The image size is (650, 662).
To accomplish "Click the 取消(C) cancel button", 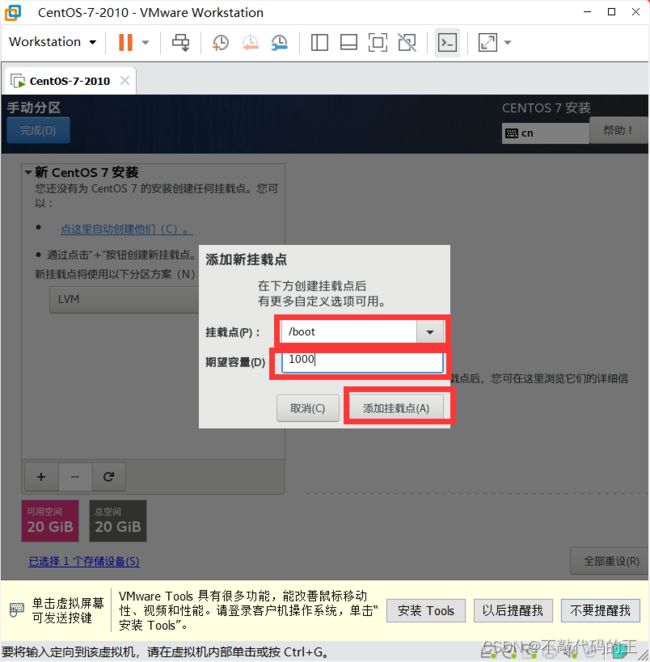I will [308, 408].
